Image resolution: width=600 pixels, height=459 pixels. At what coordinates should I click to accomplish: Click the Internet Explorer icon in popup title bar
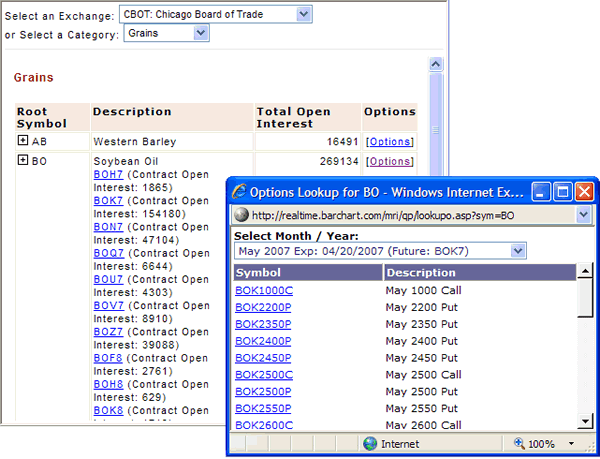238,190
